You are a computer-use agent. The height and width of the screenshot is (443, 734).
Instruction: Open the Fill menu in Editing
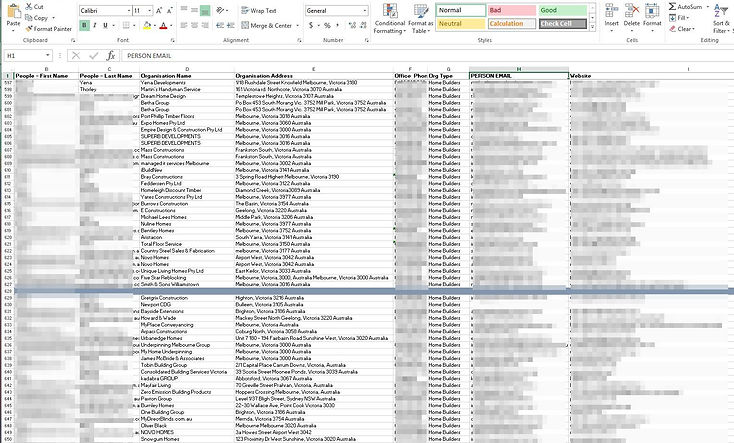click(679, 18)
